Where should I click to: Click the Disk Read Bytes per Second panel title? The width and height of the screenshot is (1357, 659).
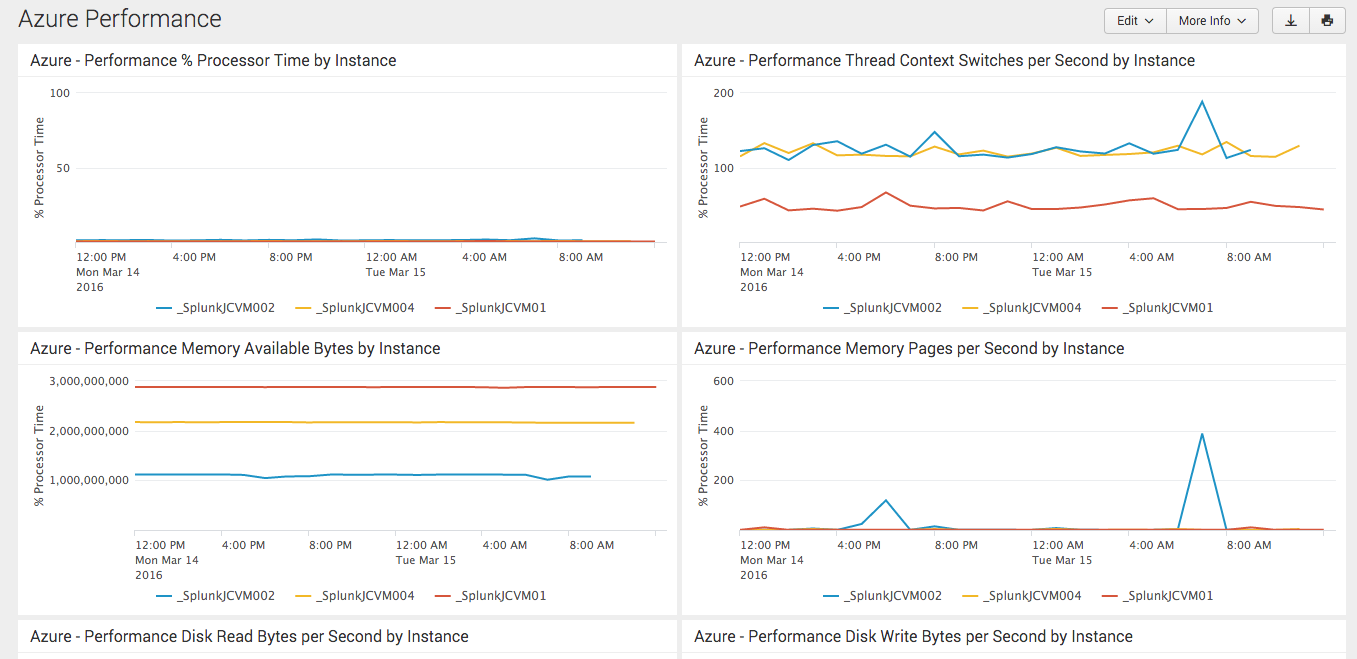(x=249, y=637)
